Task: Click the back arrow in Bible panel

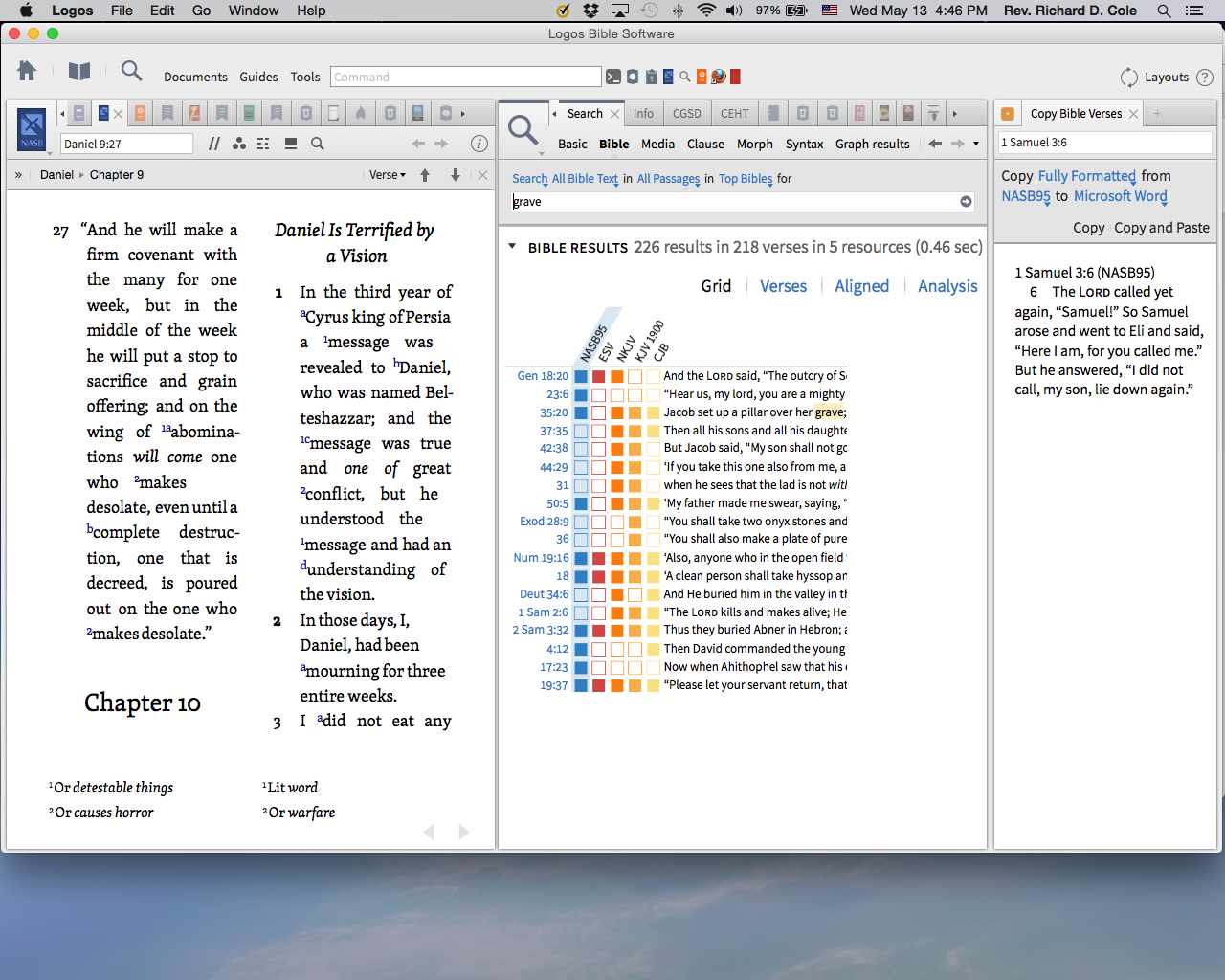Action: [x=418, y=144]
